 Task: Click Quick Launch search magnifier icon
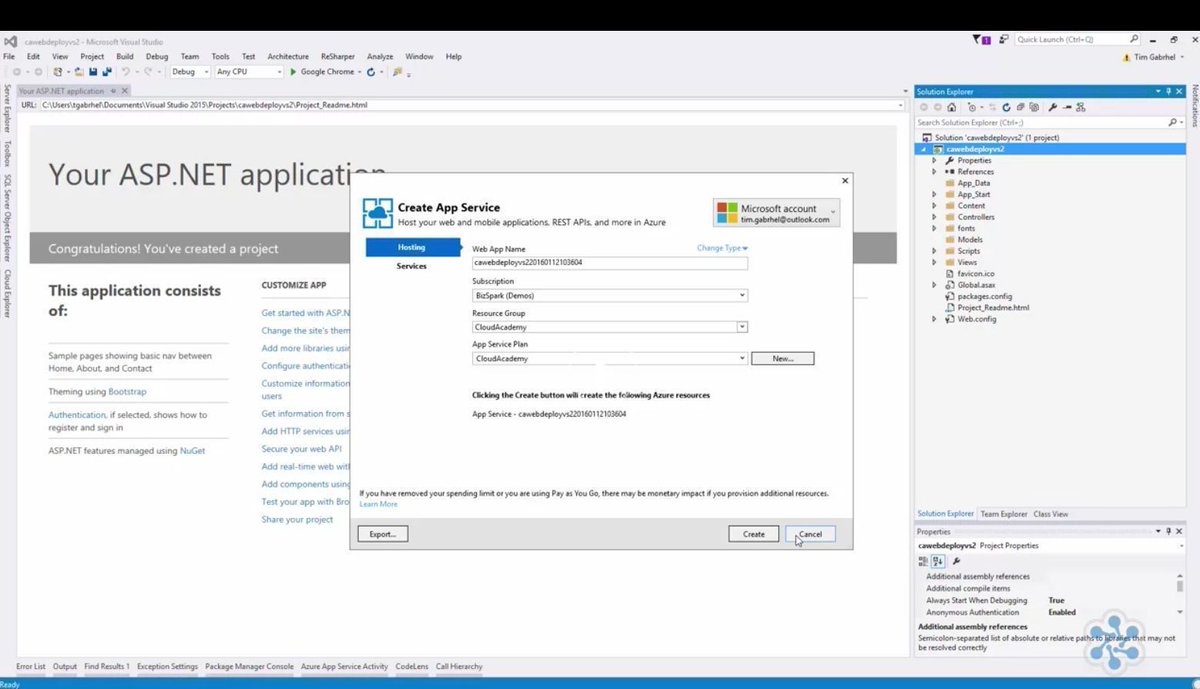(1135, 39)
